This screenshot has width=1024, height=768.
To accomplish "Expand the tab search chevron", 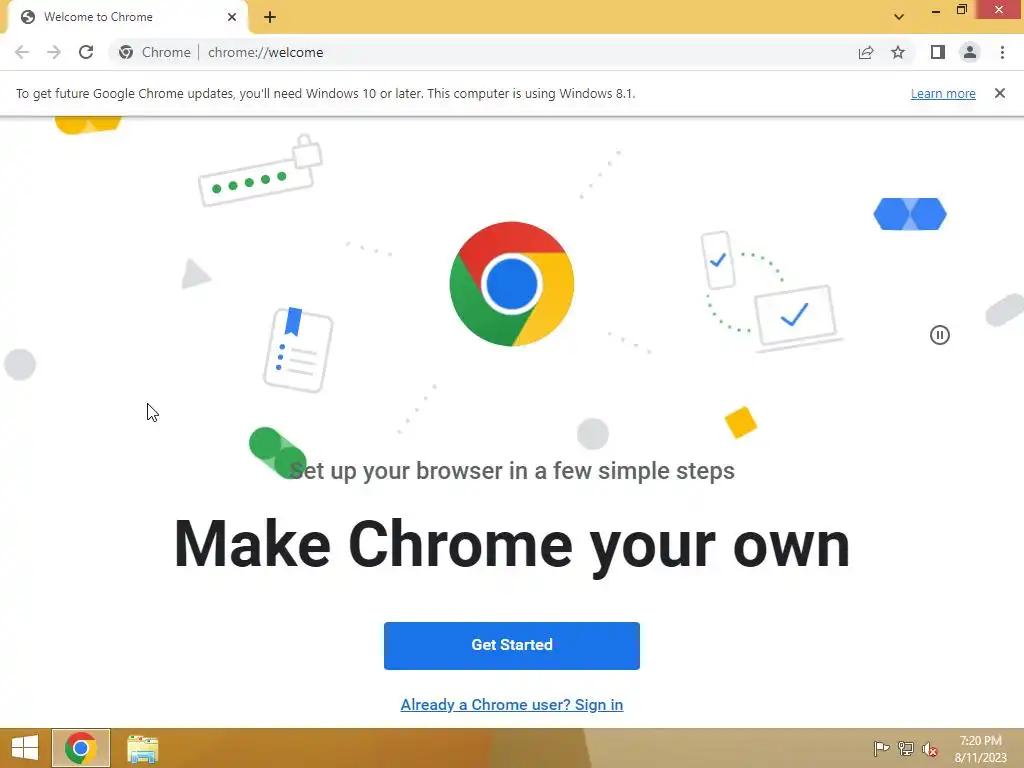I will click(899, 17).
